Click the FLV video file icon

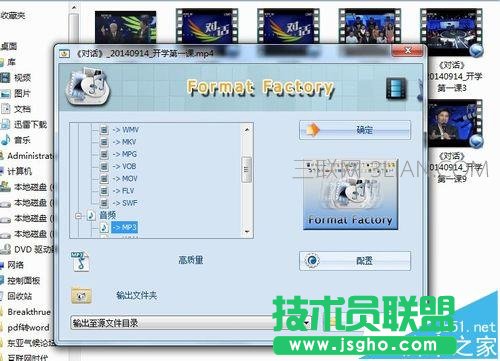pyautogui.click(x=104, y=191)
